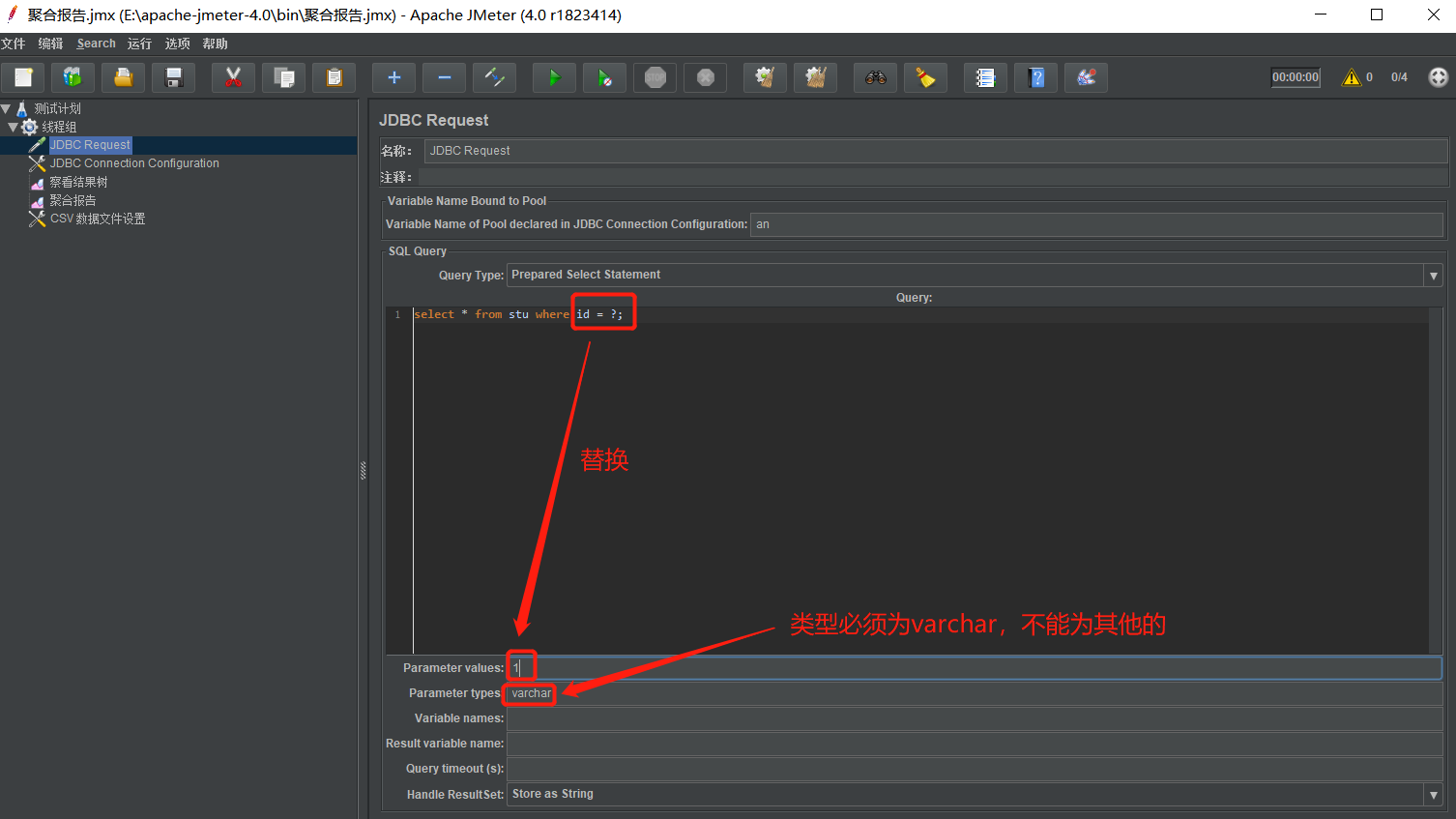Open the Search menu
This screenshot has height=819, width=1456.
(96, 44)
